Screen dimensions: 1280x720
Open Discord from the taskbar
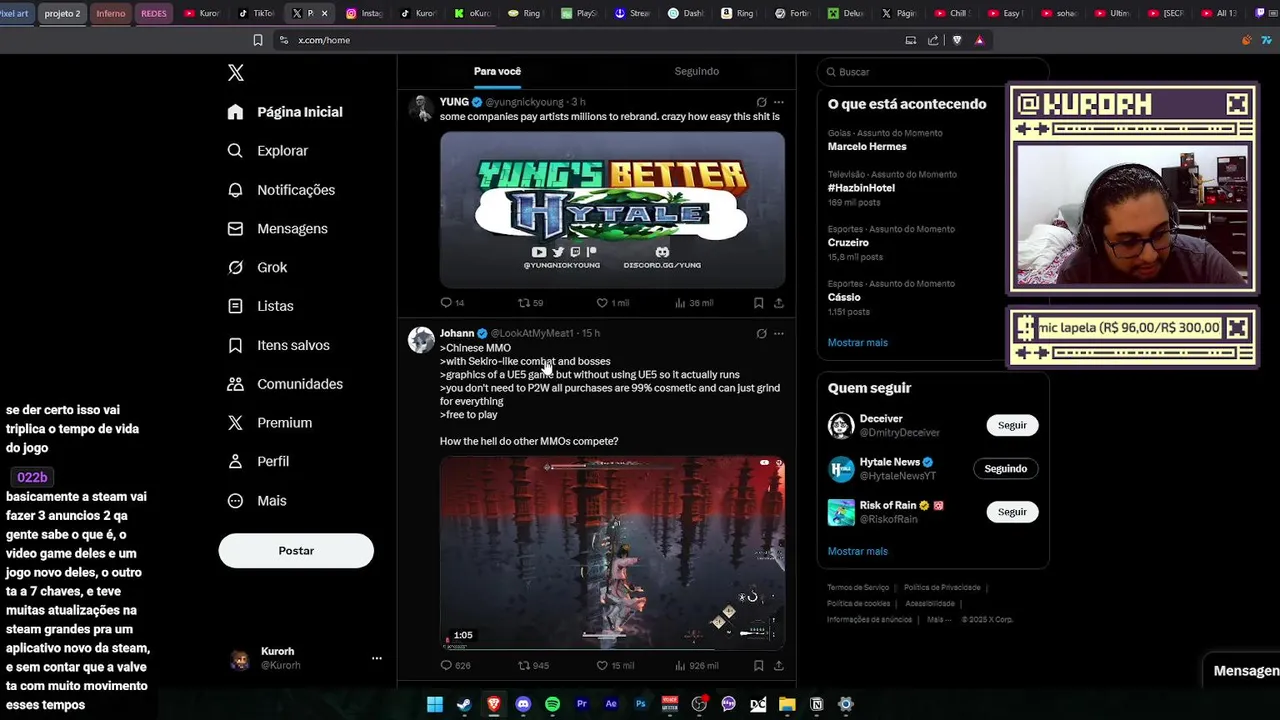pos(523,704)
